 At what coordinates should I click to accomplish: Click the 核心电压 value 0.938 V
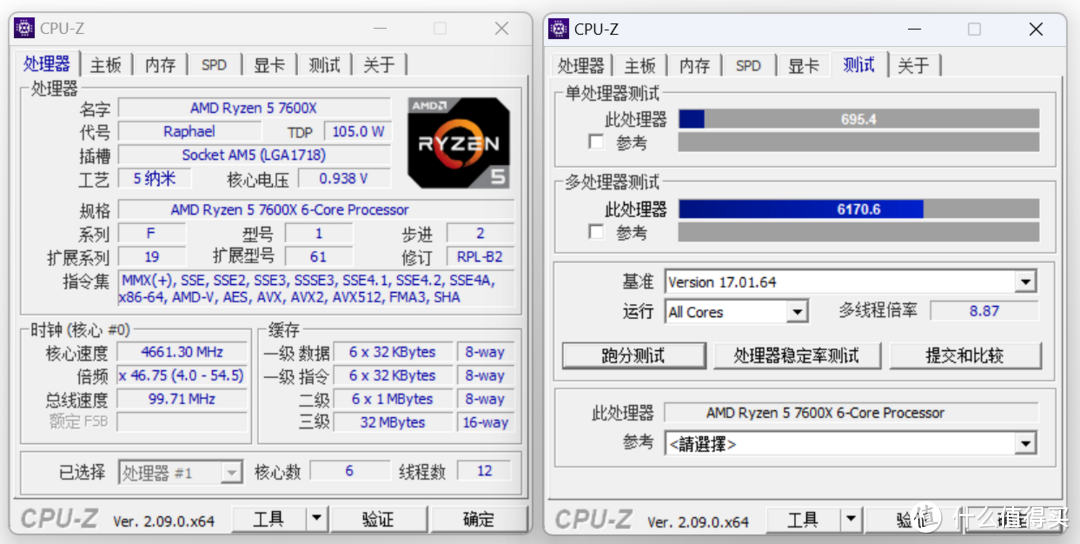pos(344,178)
